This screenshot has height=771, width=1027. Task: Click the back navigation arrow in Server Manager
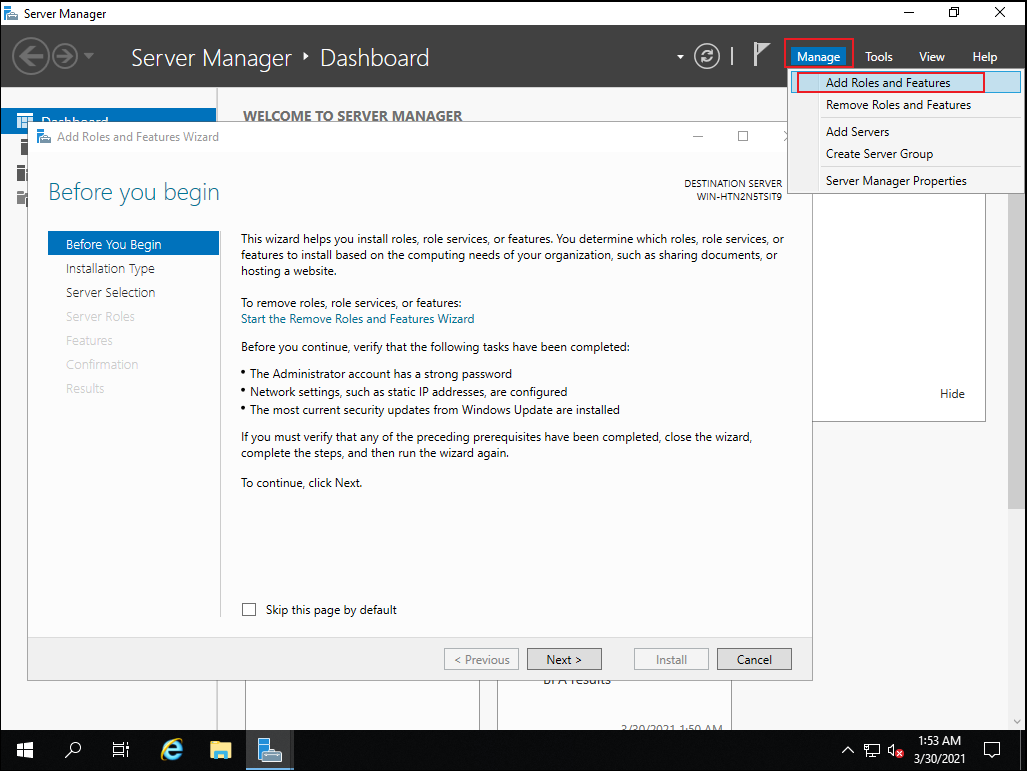(31, 56)
